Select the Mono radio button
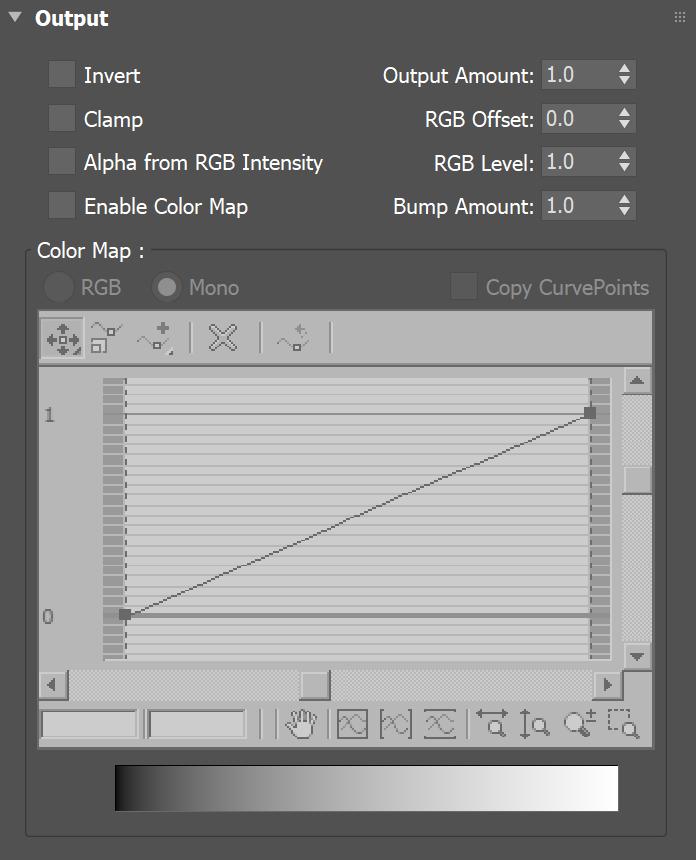The height and width of the screenshot is (860, 696). (166, 288)
